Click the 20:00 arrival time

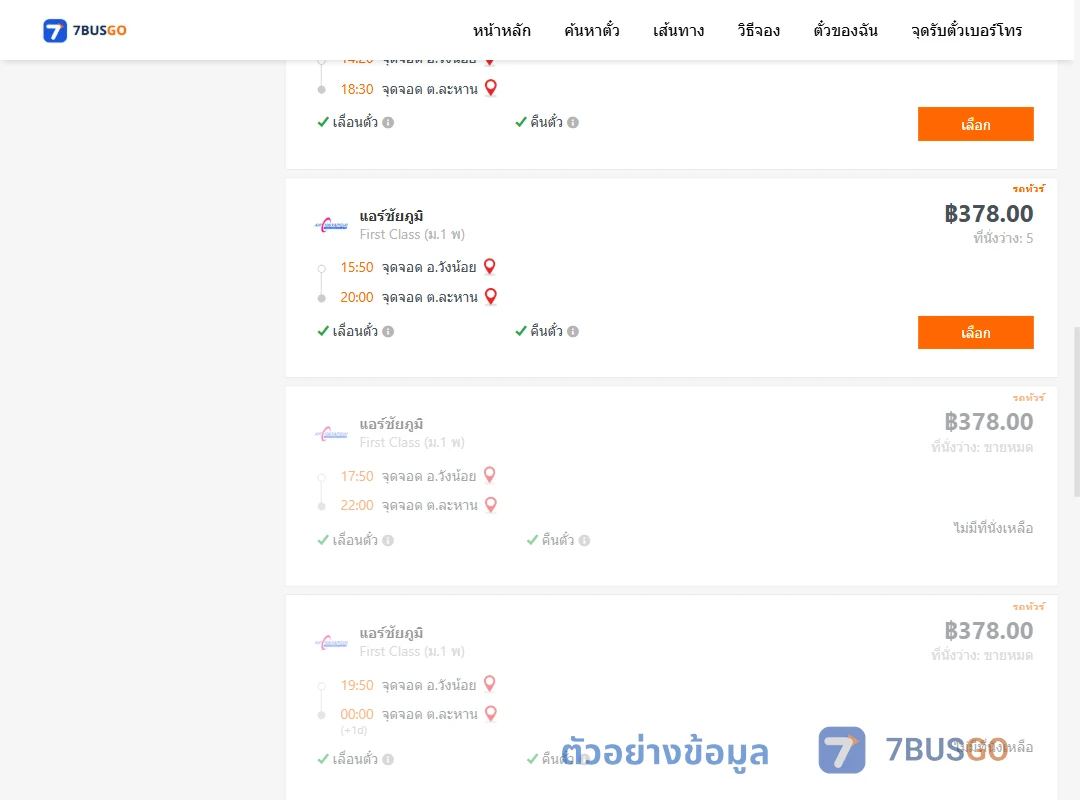tap(357, 298)
